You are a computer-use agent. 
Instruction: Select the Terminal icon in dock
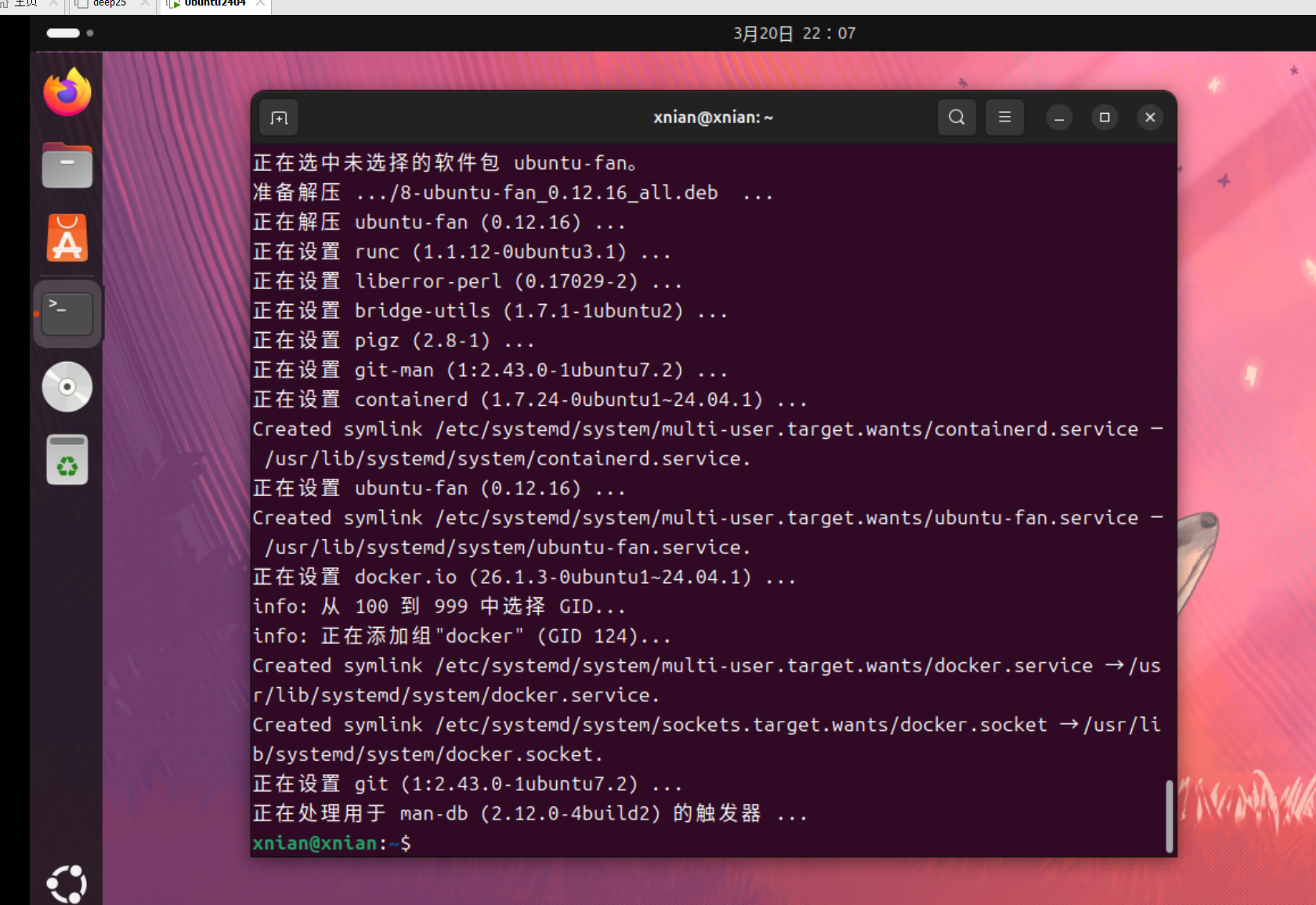[x=67, y=313]
